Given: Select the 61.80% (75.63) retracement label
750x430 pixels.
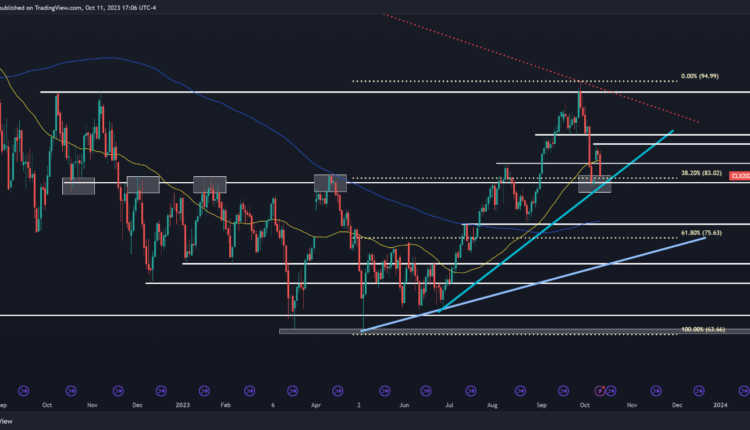Looking at the screenshot, I should [x=702, y=233].
